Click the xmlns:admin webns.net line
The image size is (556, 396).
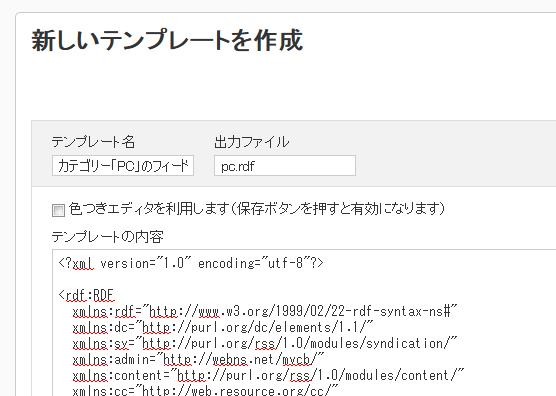(x=199, y=359)
